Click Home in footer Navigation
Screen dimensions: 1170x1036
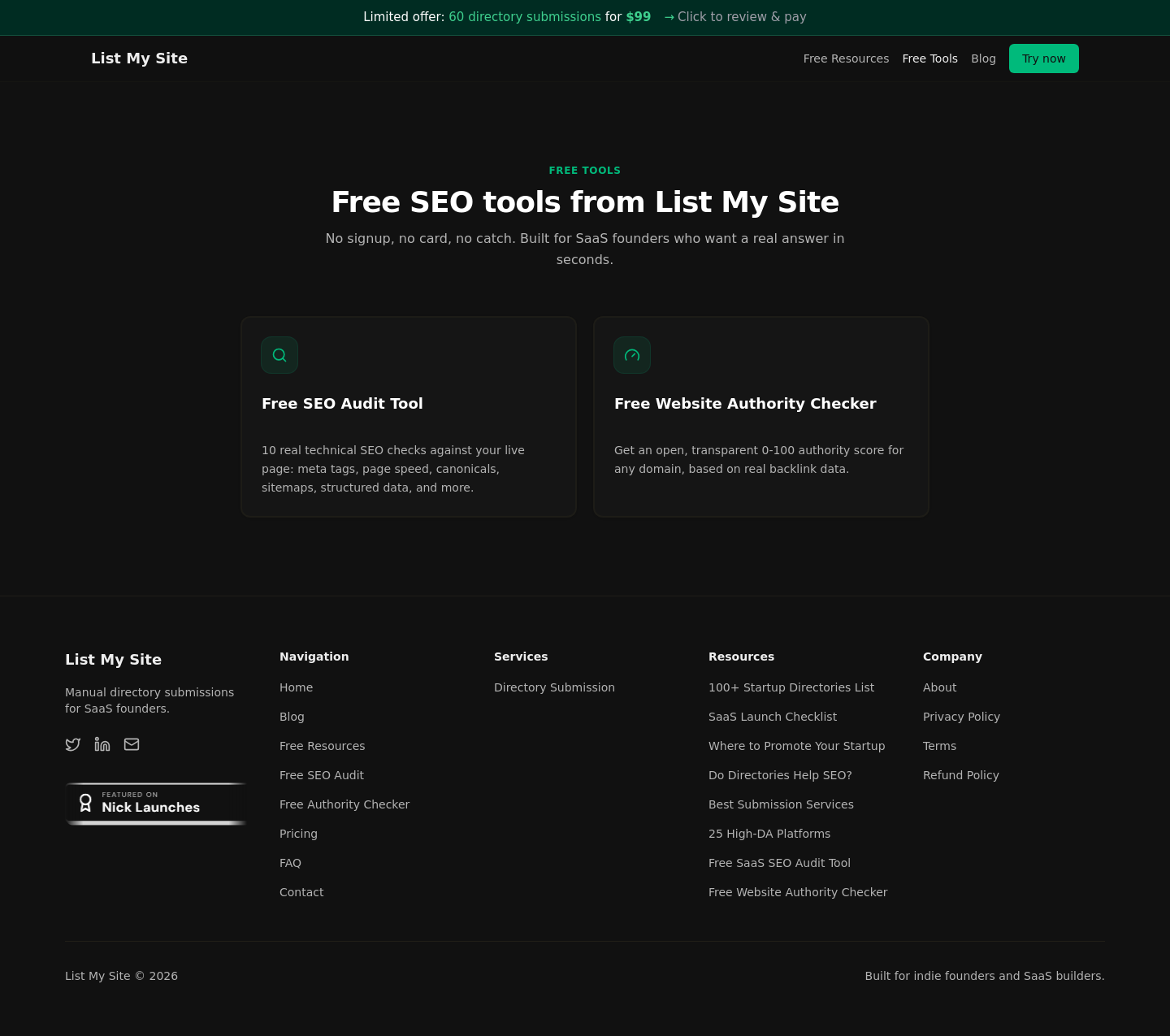(x=296, y=687)
